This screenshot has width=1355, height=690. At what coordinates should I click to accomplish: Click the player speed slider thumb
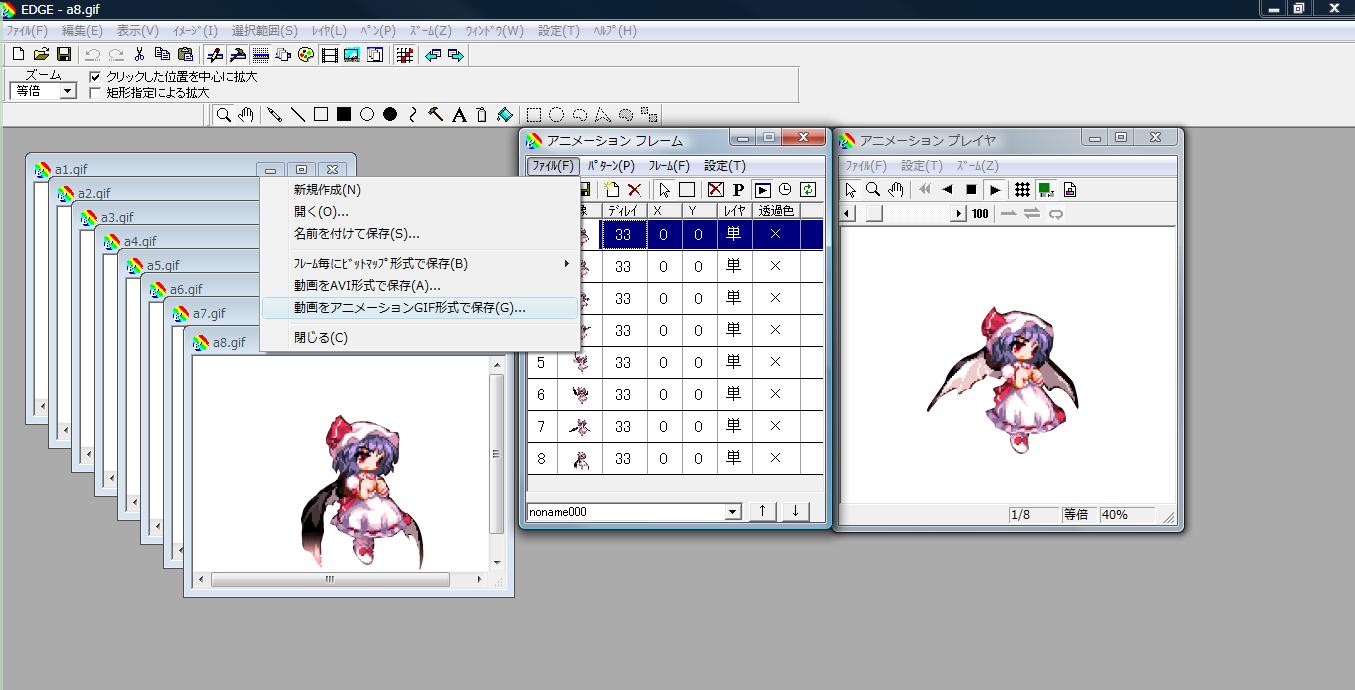(874, 214)
